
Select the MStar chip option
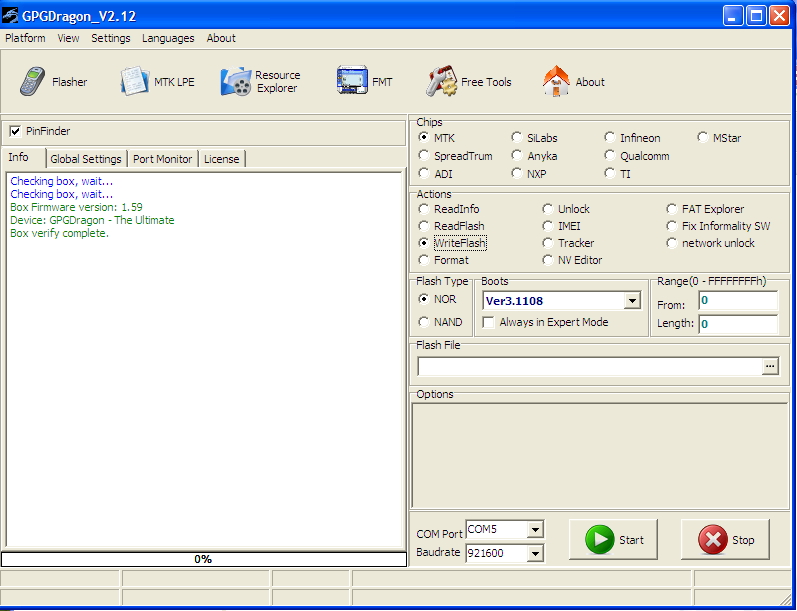click(x=702, y=137)
